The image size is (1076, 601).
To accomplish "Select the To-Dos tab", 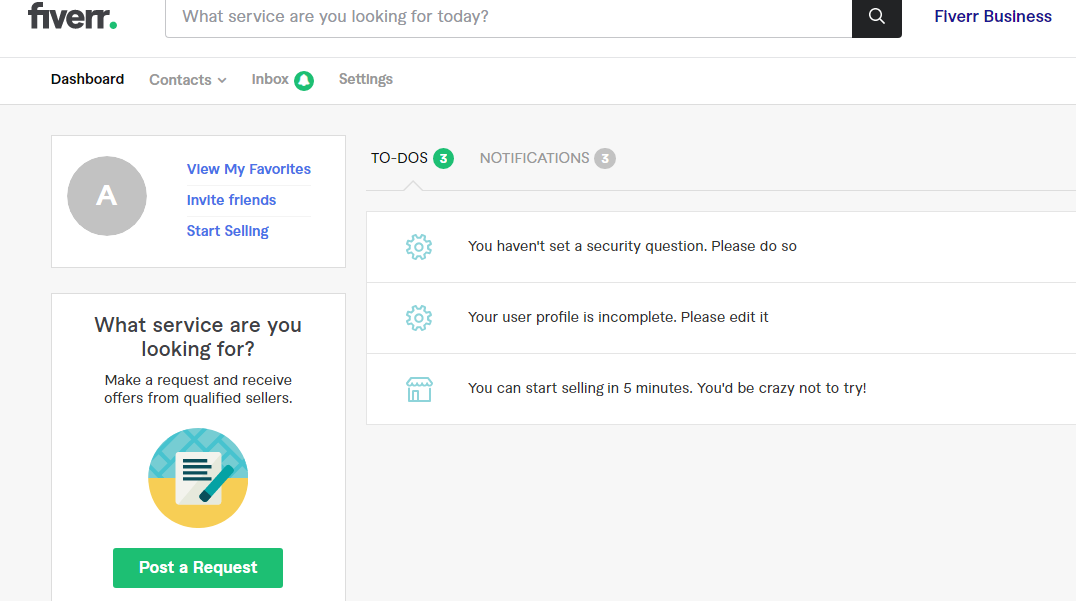I will (411, 158).
